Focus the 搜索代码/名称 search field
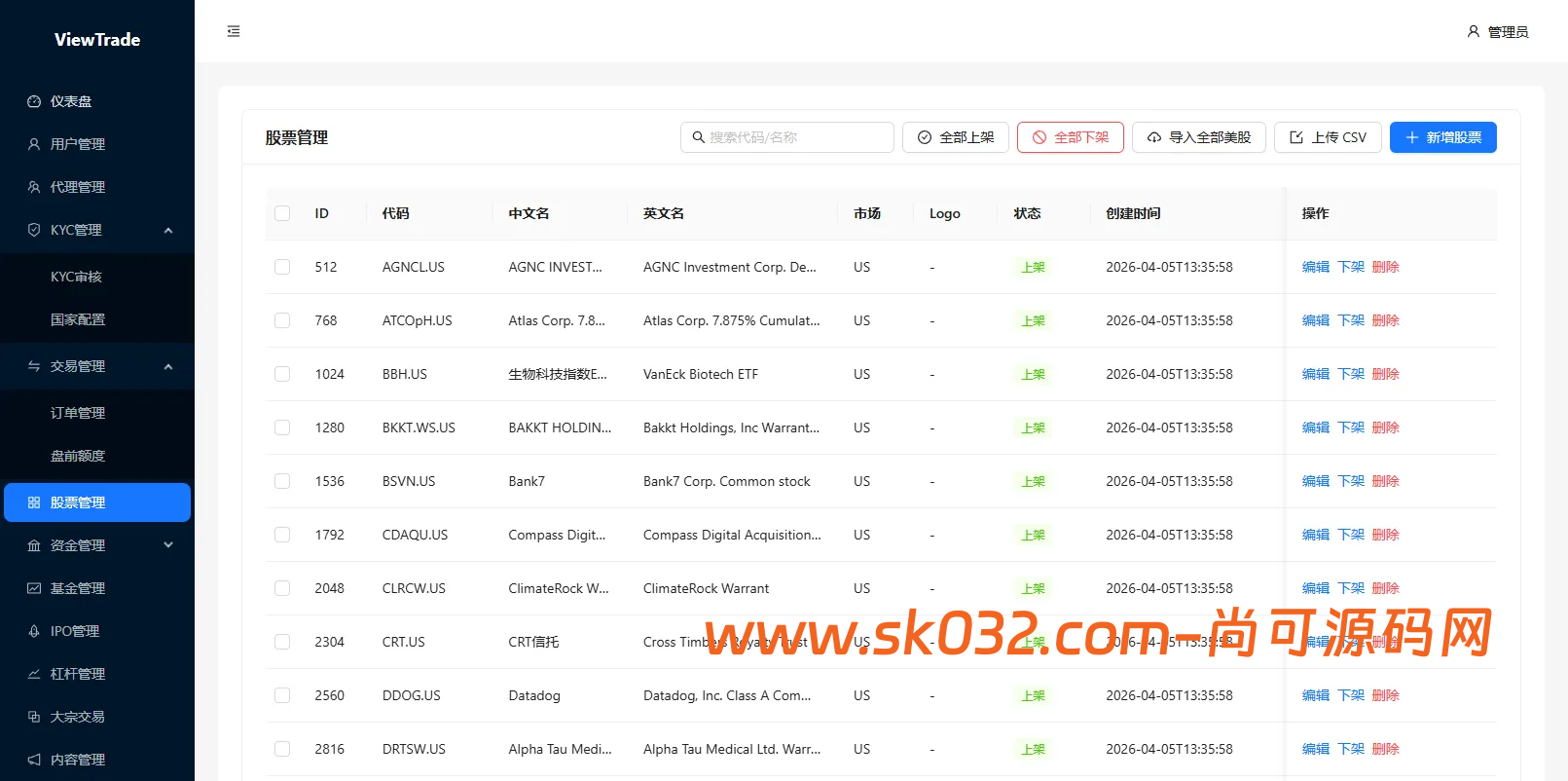This screenshot has width=1568, height=781. pos(787,137)
